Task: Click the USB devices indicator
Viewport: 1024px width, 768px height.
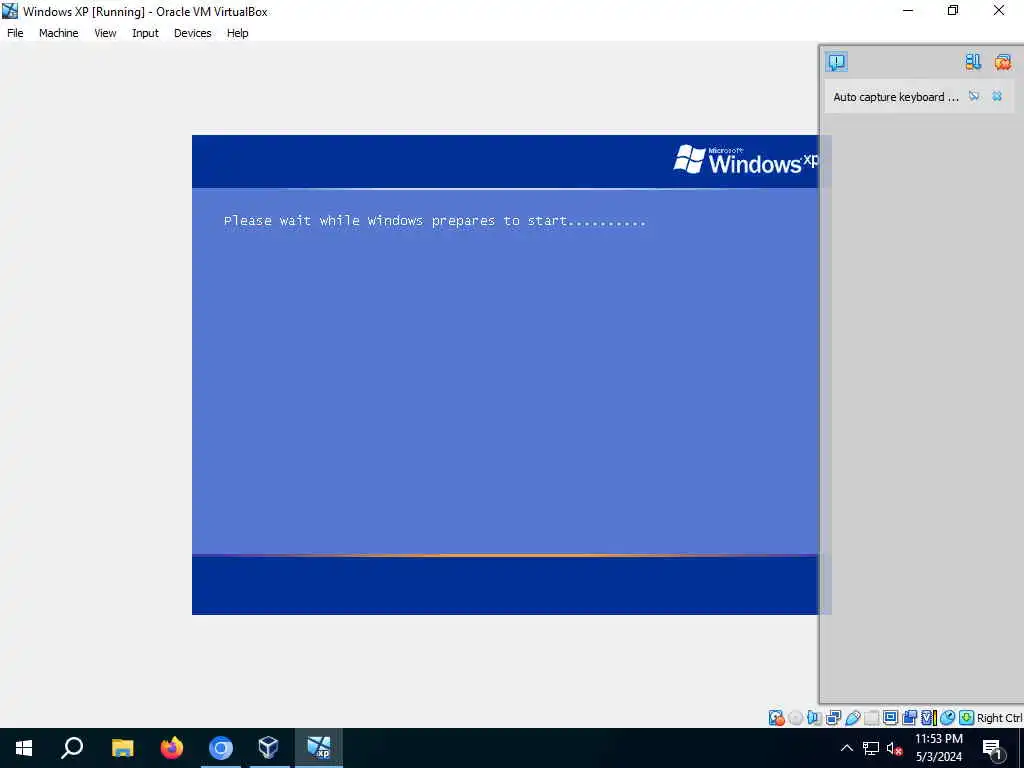Action: coord(852,718)
